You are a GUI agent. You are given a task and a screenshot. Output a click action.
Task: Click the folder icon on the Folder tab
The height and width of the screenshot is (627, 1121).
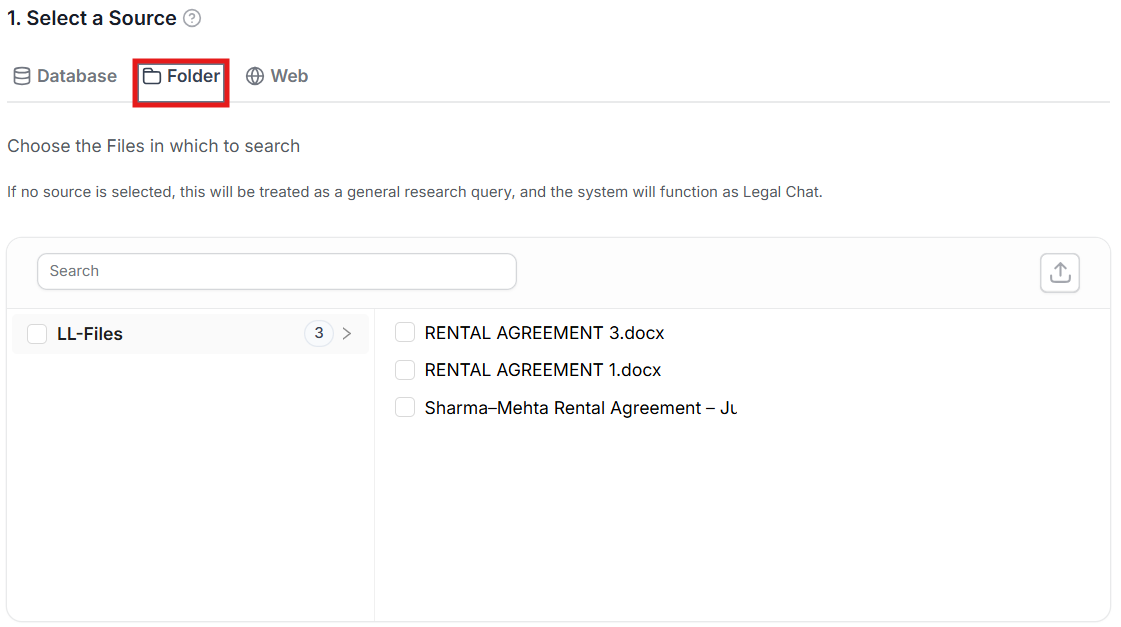(x=152, y=76)
